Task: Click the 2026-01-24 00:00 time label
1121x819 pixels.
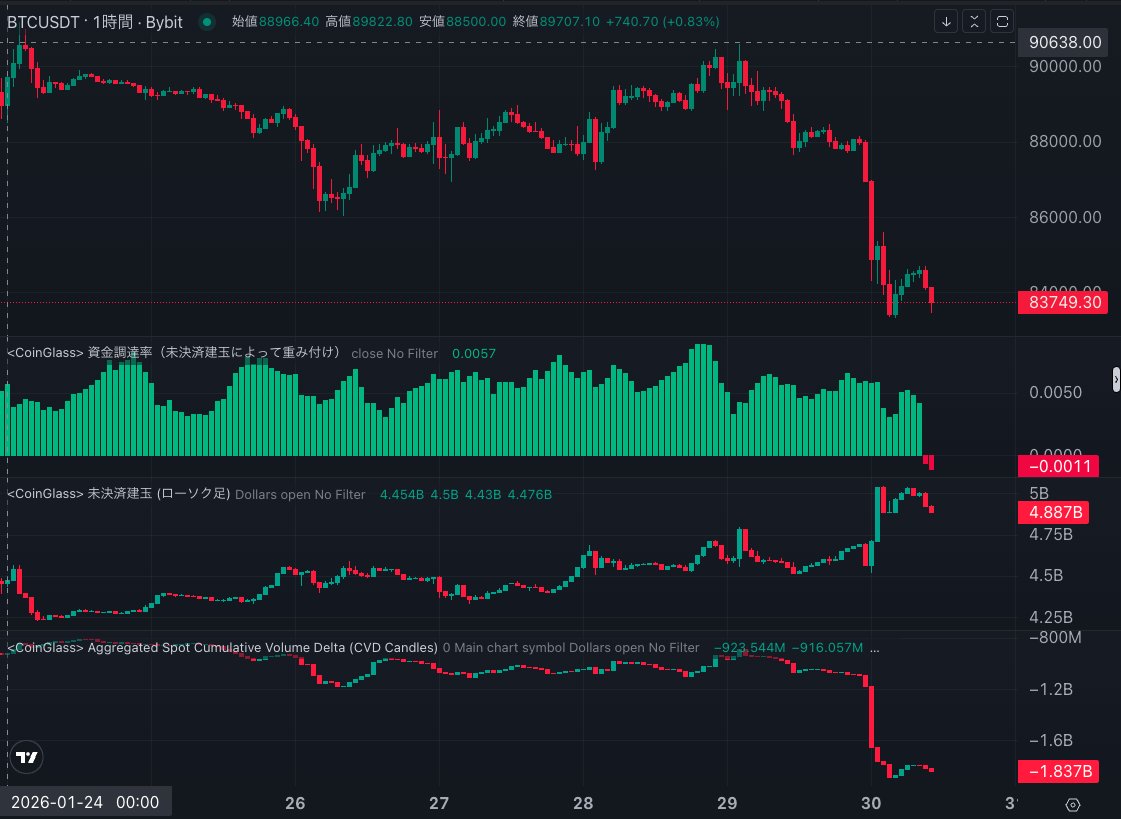Action: 85,802
